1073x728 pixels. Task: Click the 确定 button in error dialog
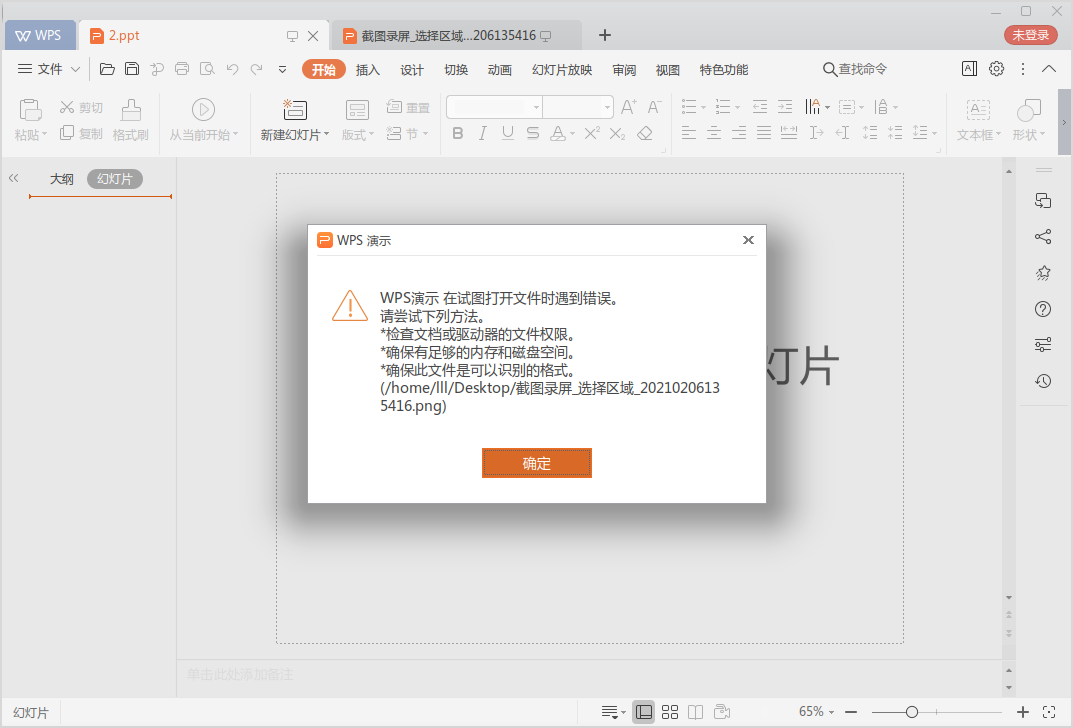[x=537, y=463]
